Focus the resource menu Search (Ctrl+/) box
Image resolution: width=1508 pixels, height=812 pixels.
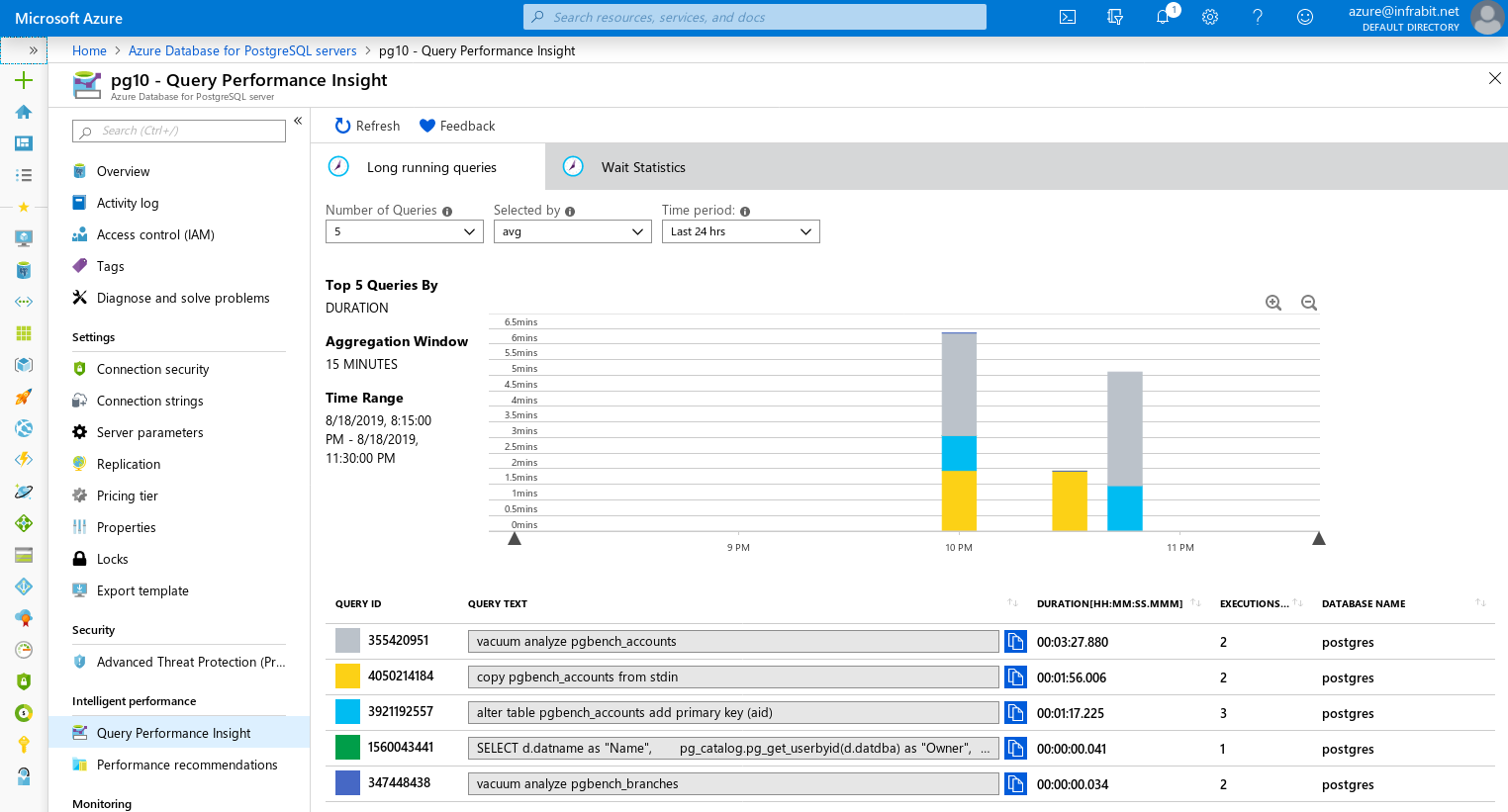coord(179,131)
